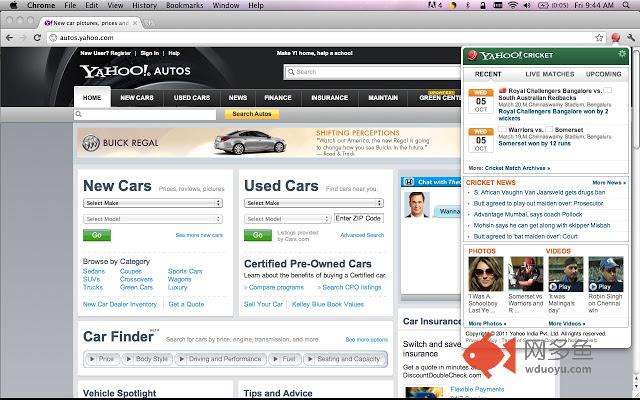
Task: Go back to previous page
Action: 9,38
